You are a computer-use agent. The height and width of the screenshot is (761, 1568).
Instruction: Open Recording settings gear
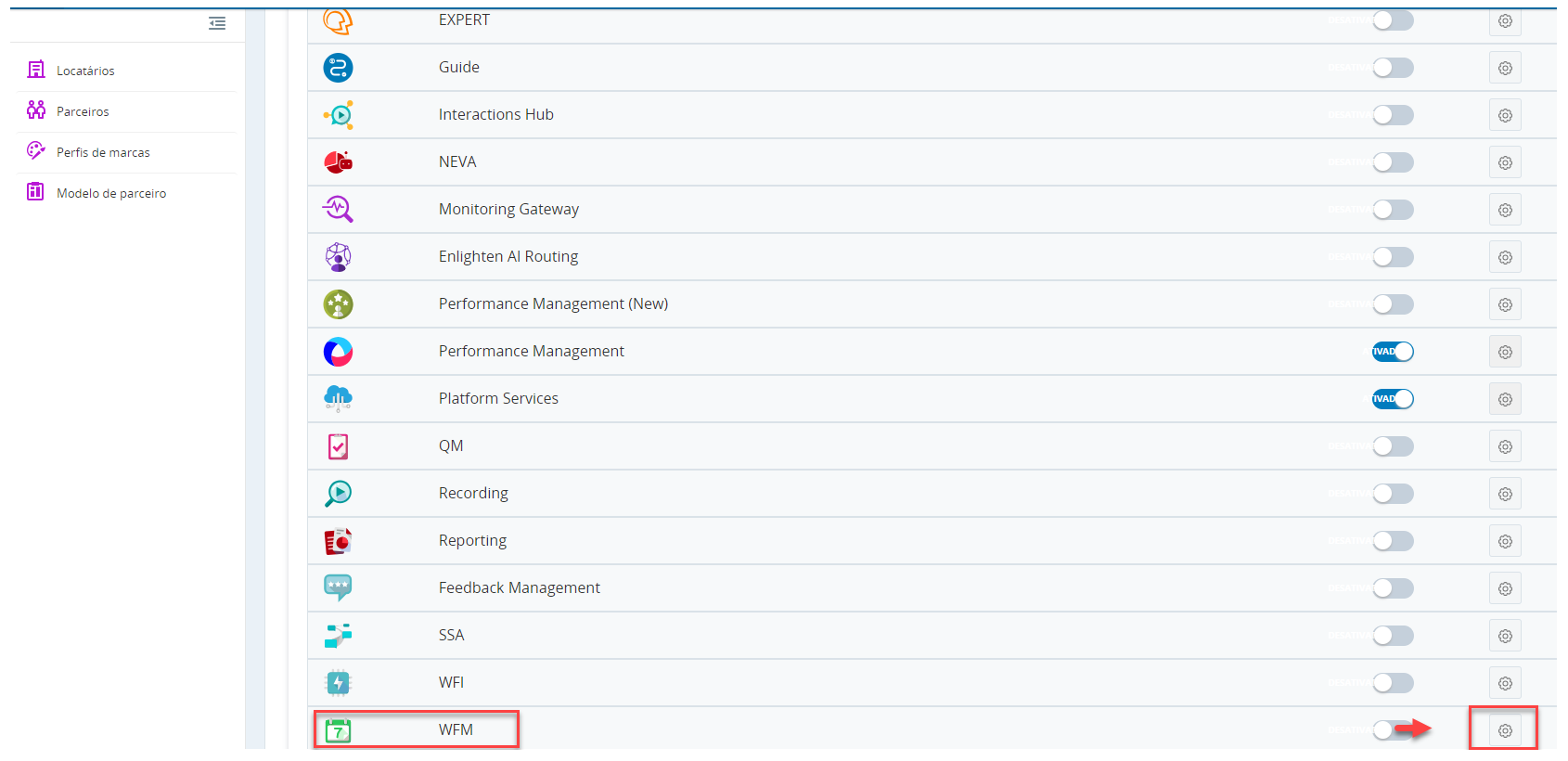click(x=1505, y=495)
